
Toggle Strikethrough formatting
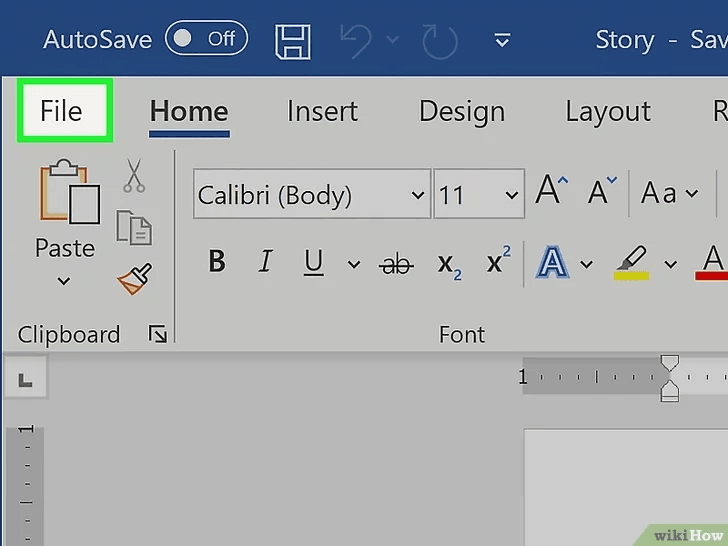point(396,265)
